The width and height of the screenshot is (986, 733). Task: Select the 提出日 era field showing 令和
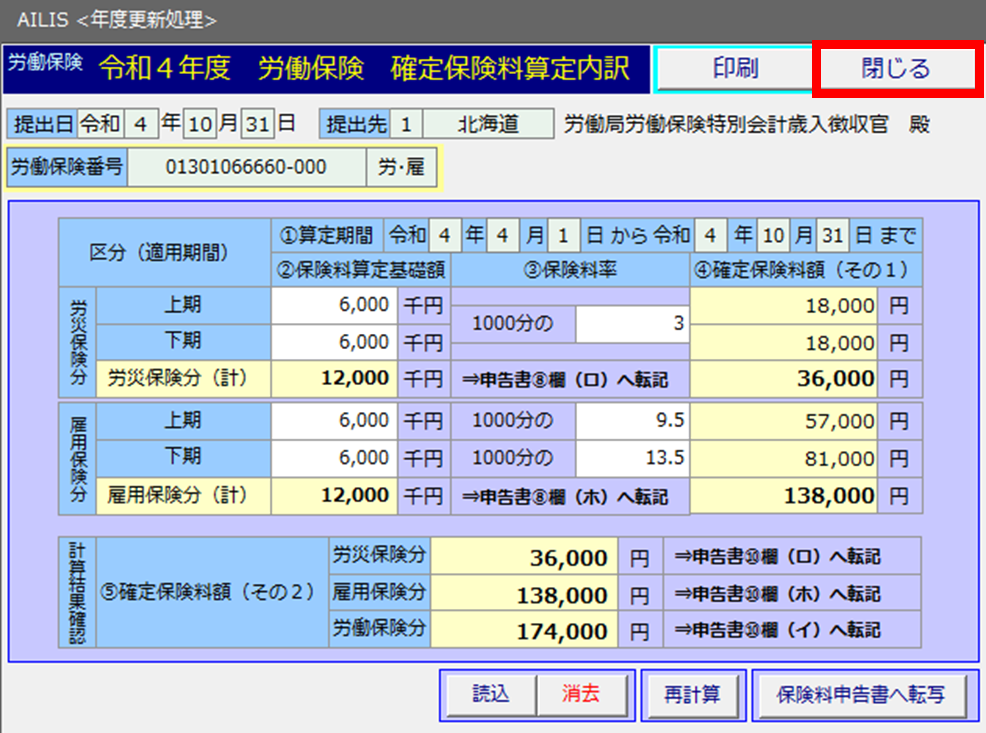(x=101, y=125)
